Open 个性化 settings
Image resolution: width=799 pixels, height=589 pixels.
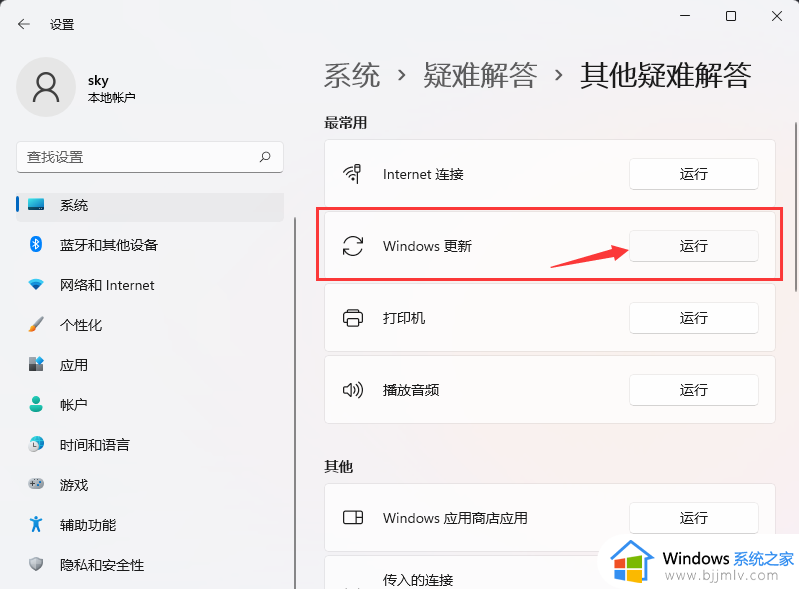coord(150,325)
